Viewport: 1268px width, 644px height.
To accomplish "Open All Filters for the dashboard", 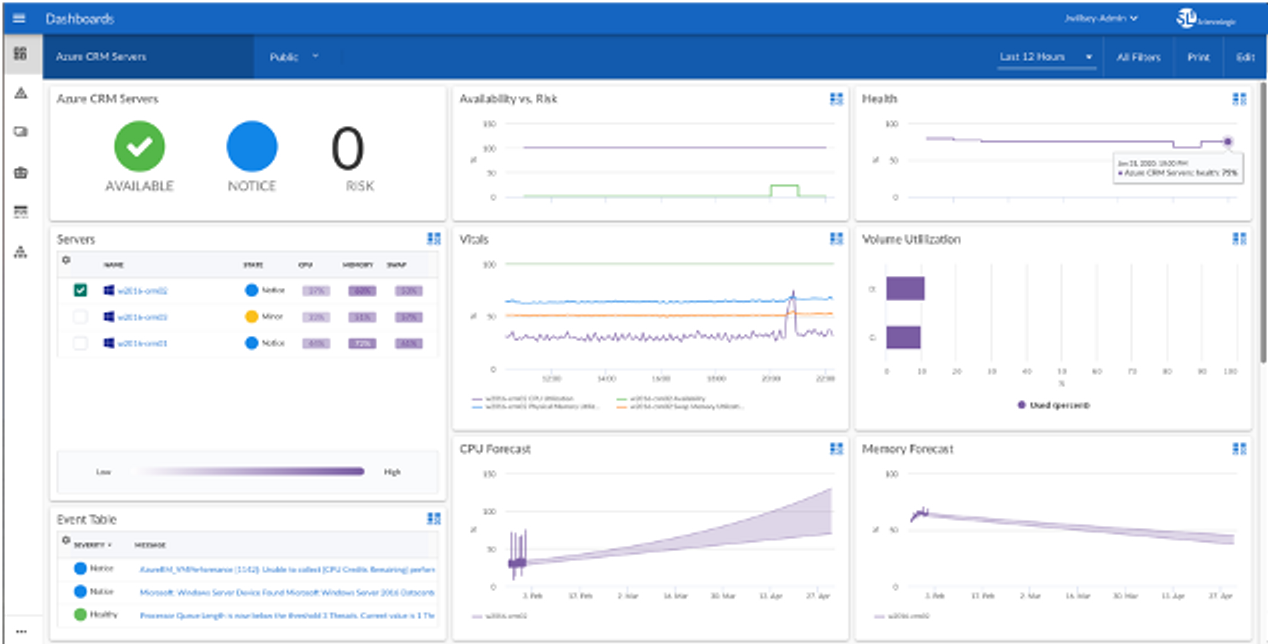I will (x=1137, y=57).
